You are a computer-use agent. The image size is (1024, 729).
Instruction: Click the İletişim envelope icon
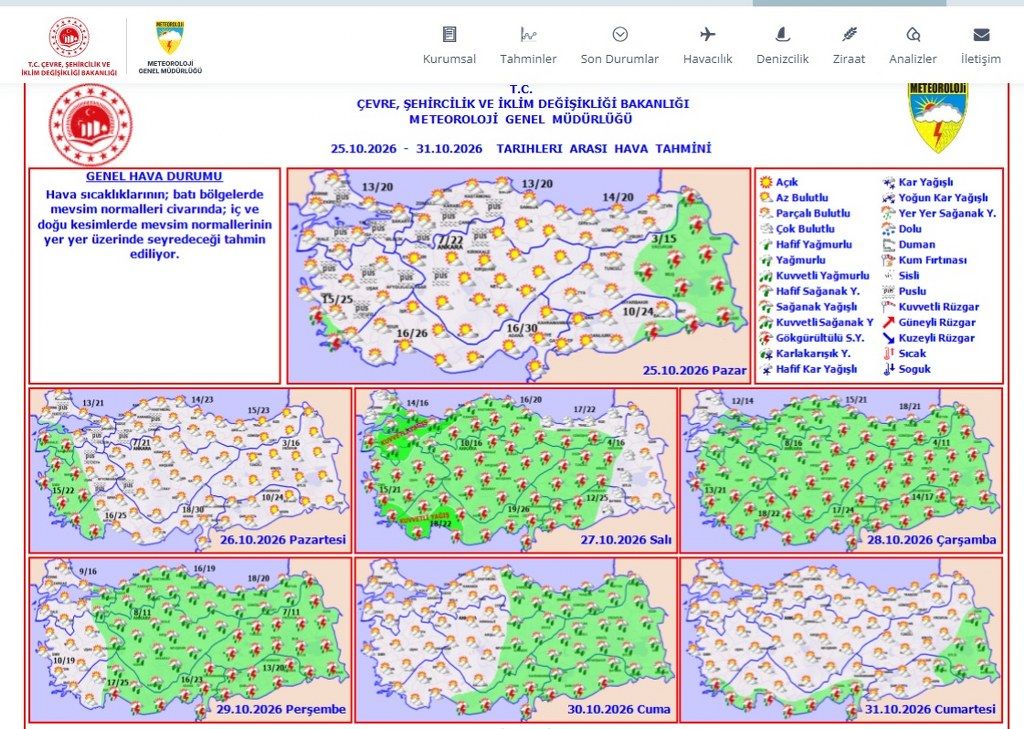click(981, 34)
